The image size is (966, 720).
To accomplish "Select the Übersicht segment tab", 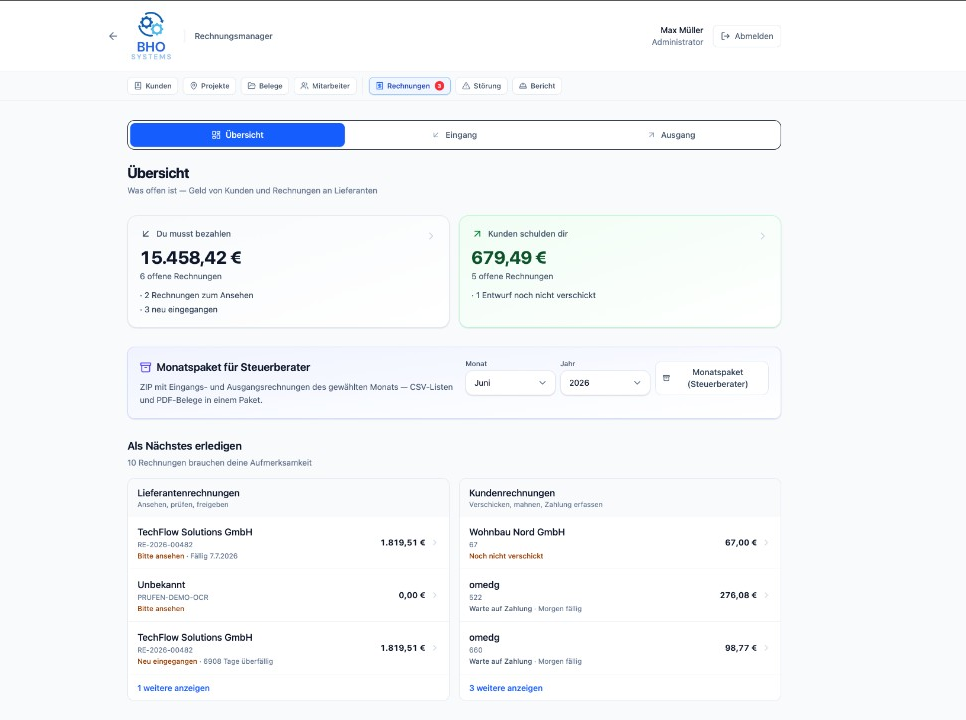I will (x=237, y=135).
